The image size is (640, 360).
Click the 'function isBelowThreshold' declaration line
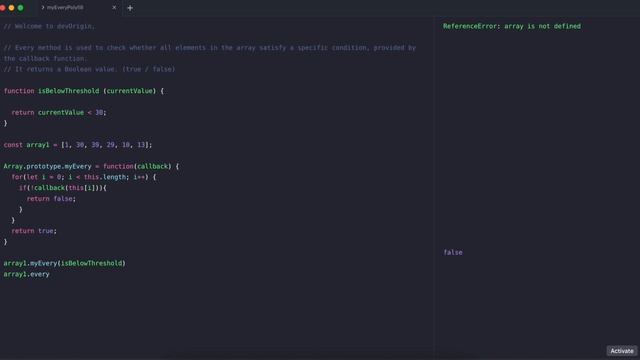84,91
